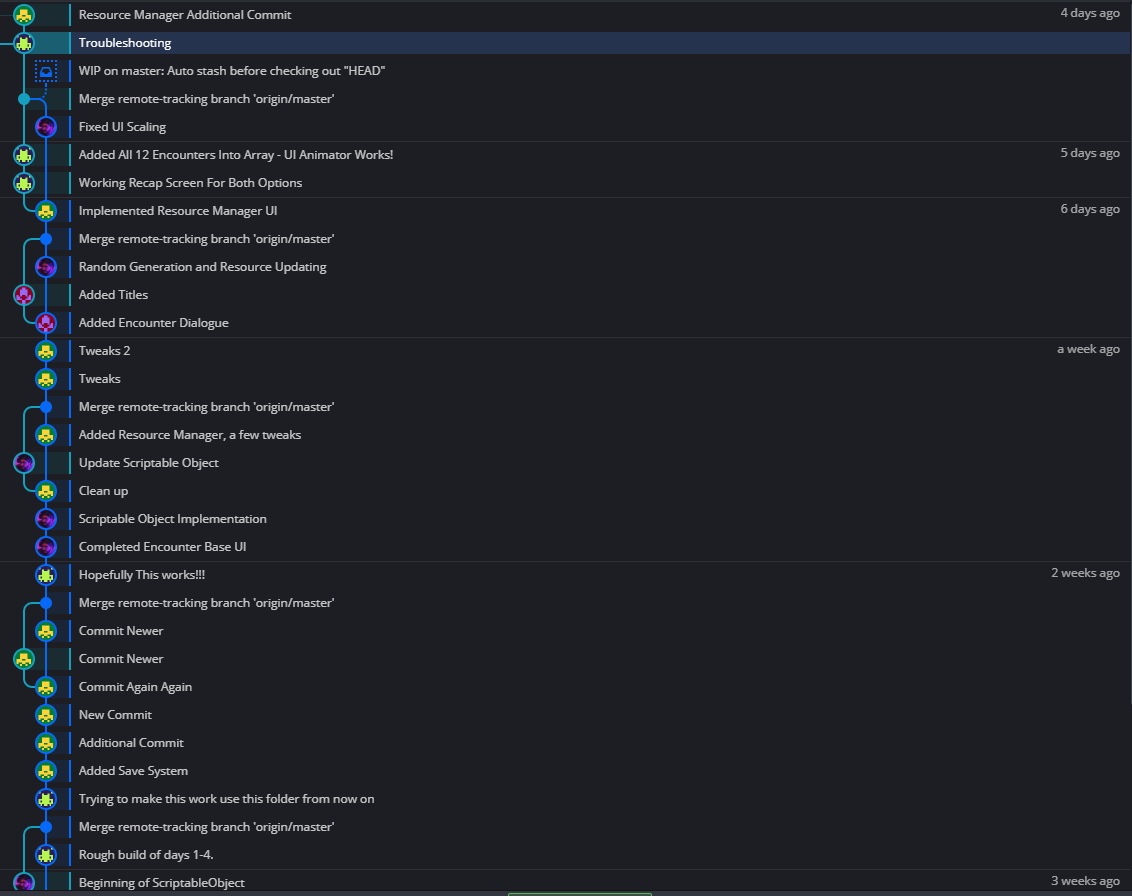Click the avatar beside Update Scriptable Object
1132x896 pixels.
click(x=24, y=463)
